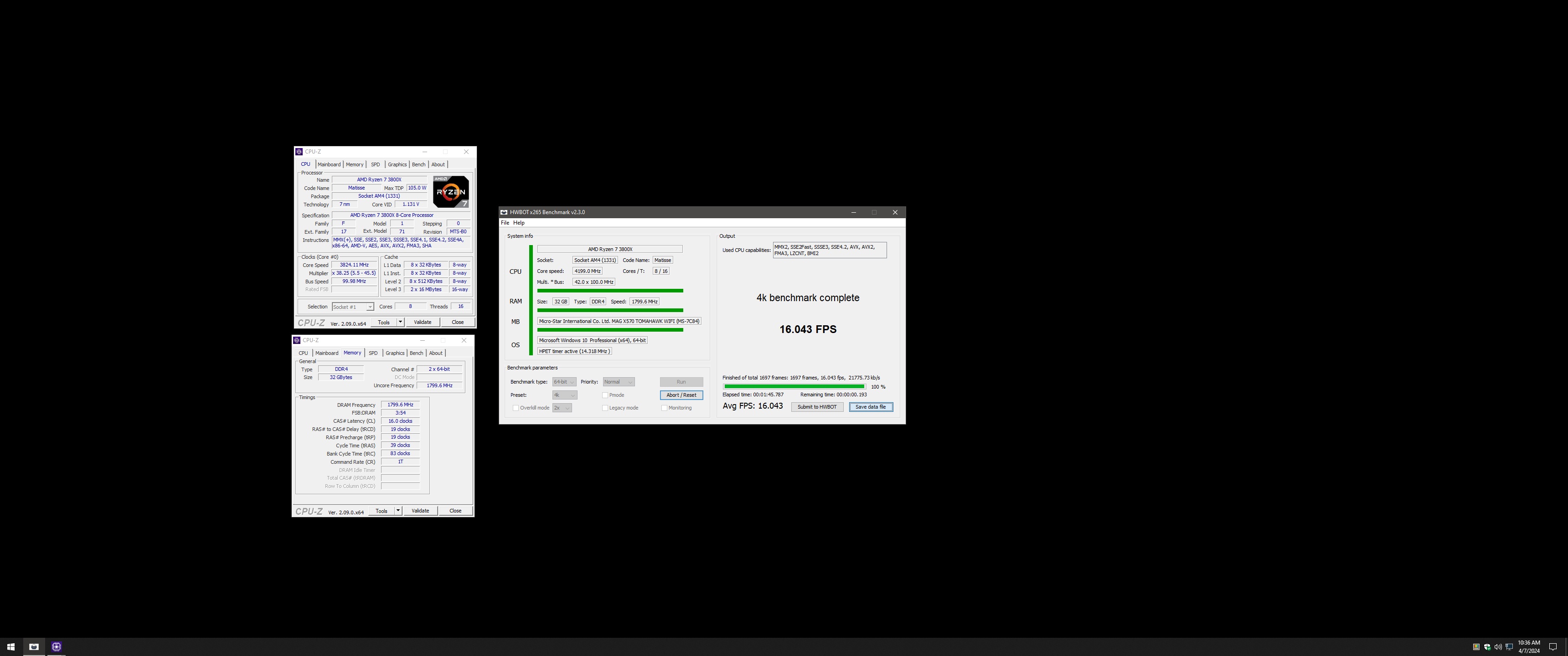Switch to Mainboard tab in top CPU-Z
Screen dimensions: 1568x656
point(329,164)
